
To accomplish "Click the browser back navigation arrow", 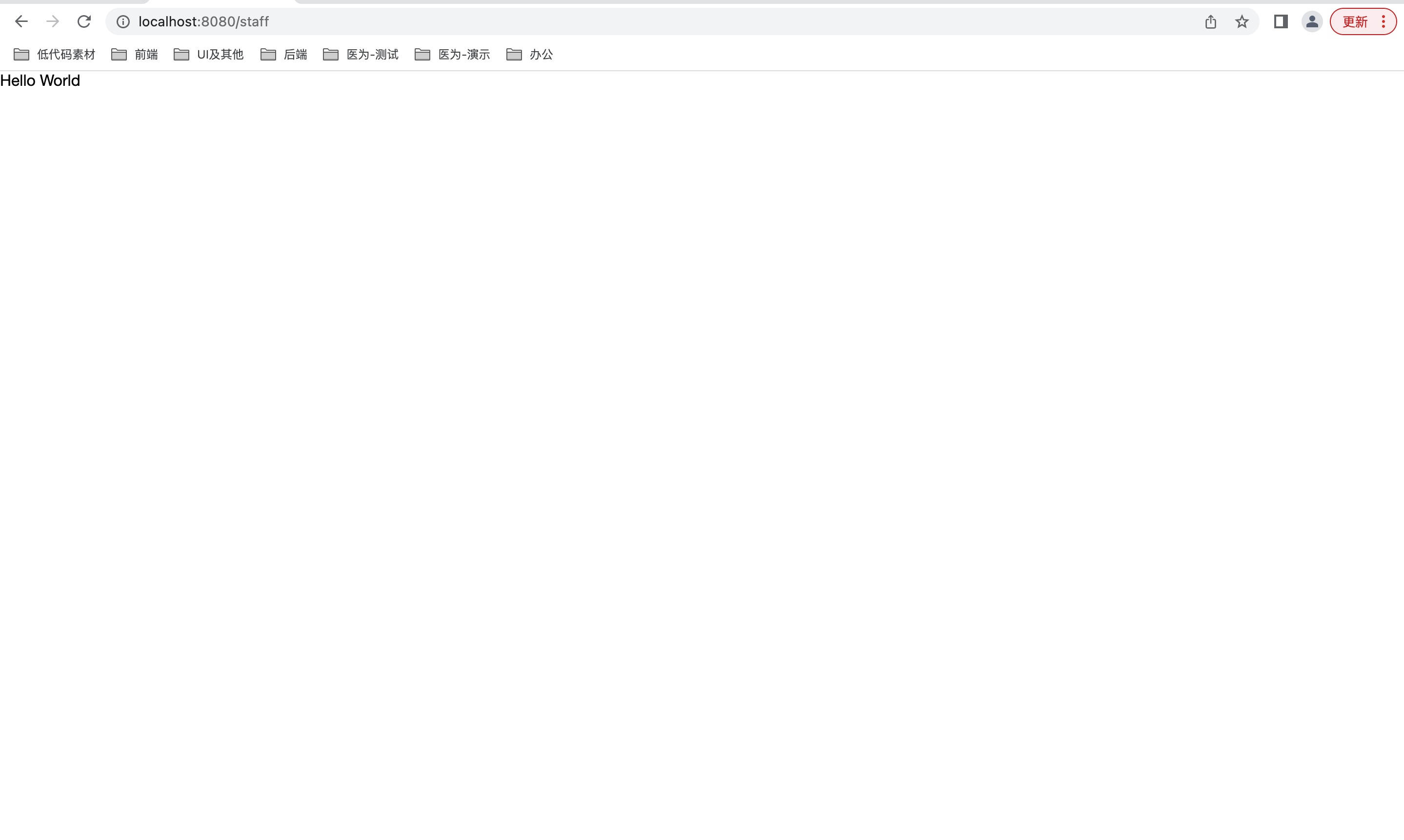I will (21, 21).
